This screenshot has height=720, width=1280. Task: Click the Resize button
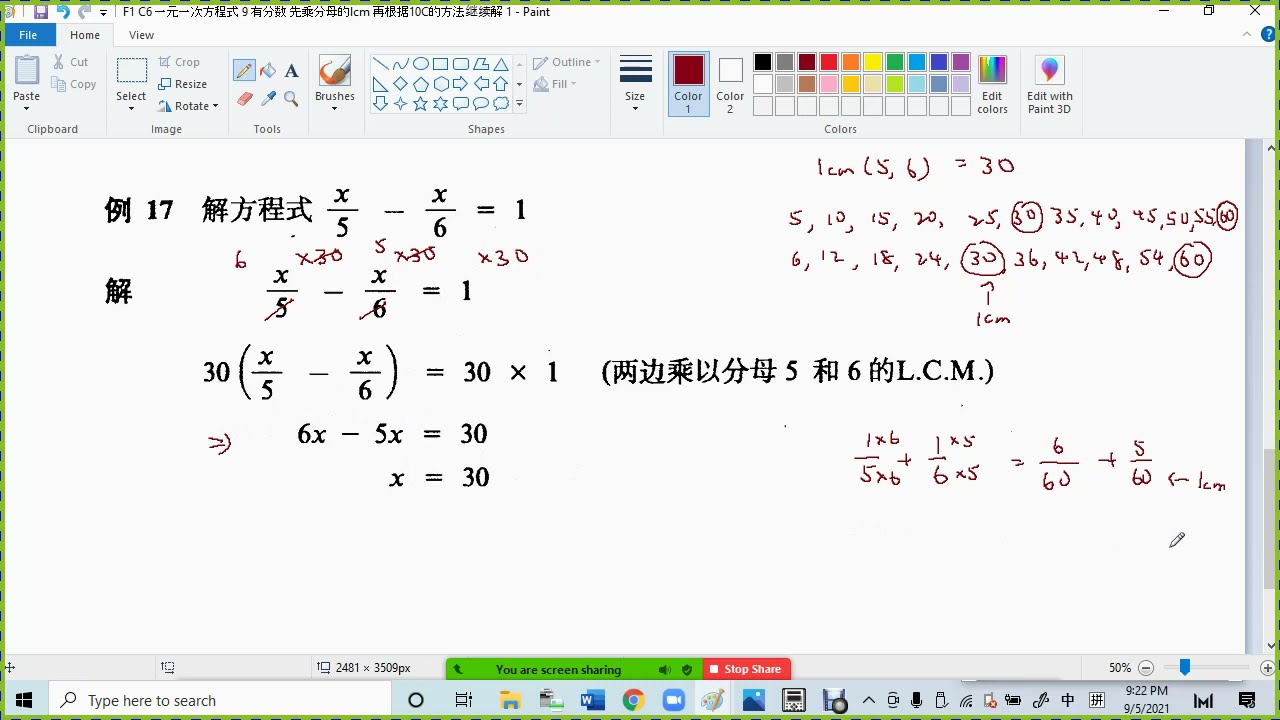(x=182, y=84)
